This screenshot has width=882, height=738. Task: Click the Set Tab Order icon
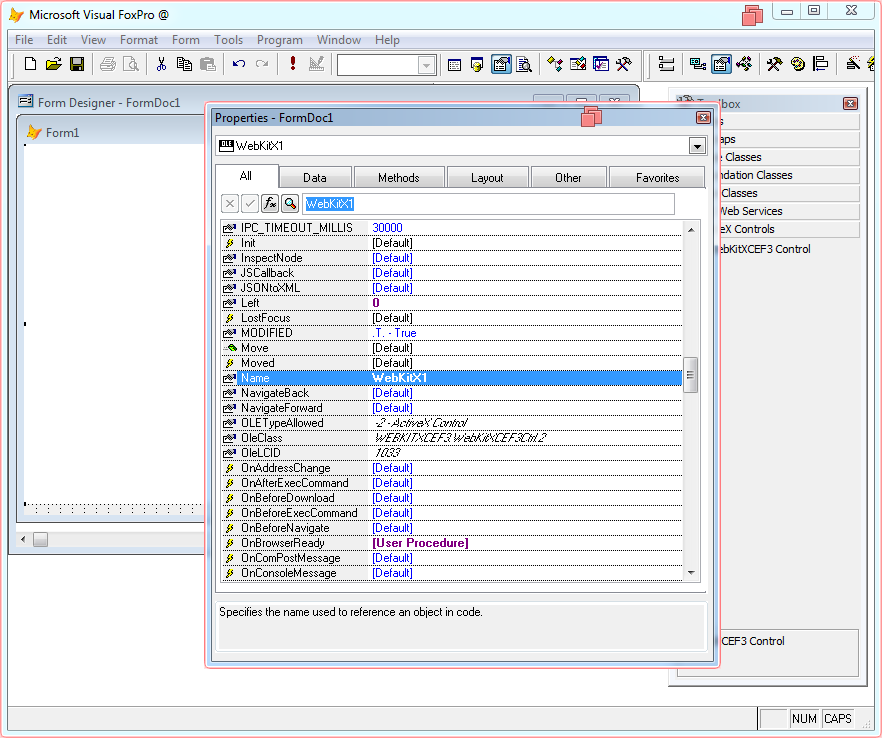coord(667,65)
